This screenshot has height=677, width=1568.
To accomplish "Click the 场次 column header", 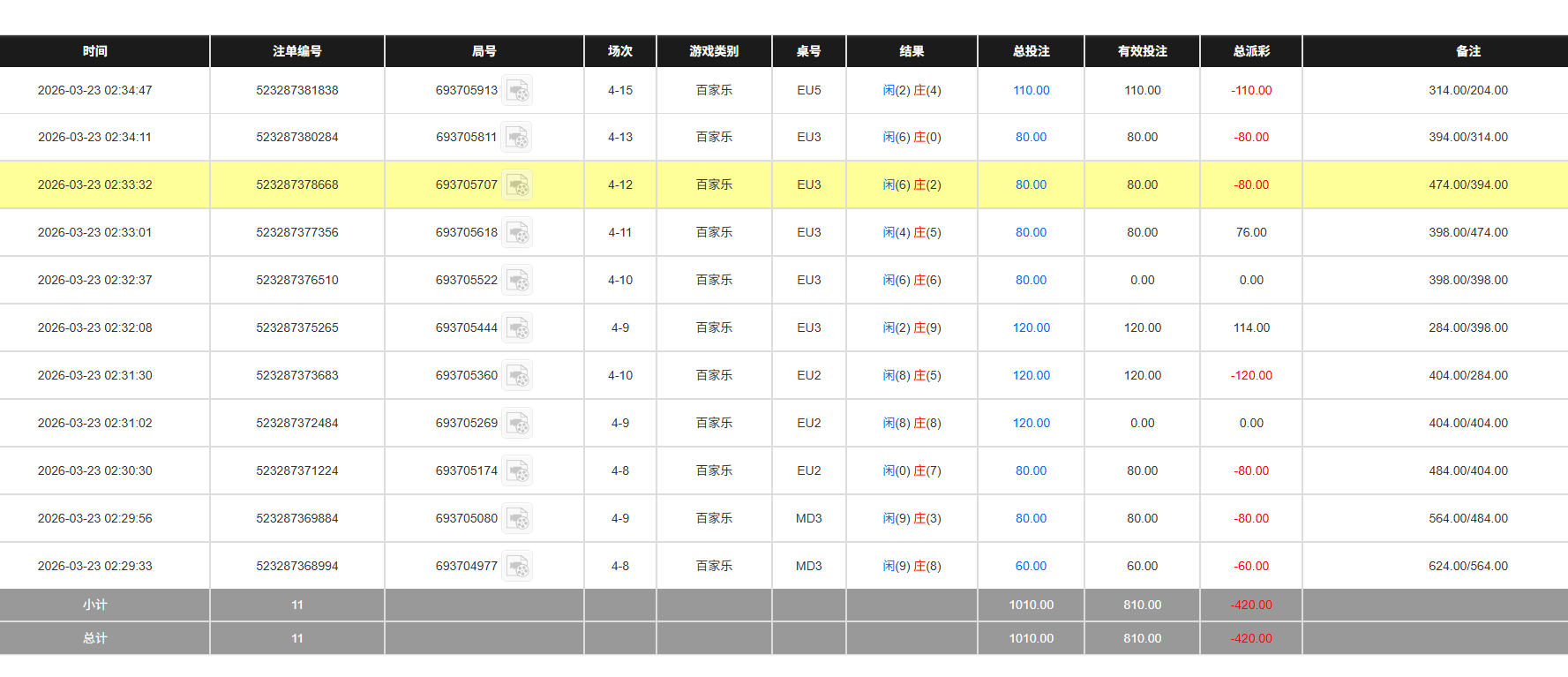I will click(x=620, y=51).
